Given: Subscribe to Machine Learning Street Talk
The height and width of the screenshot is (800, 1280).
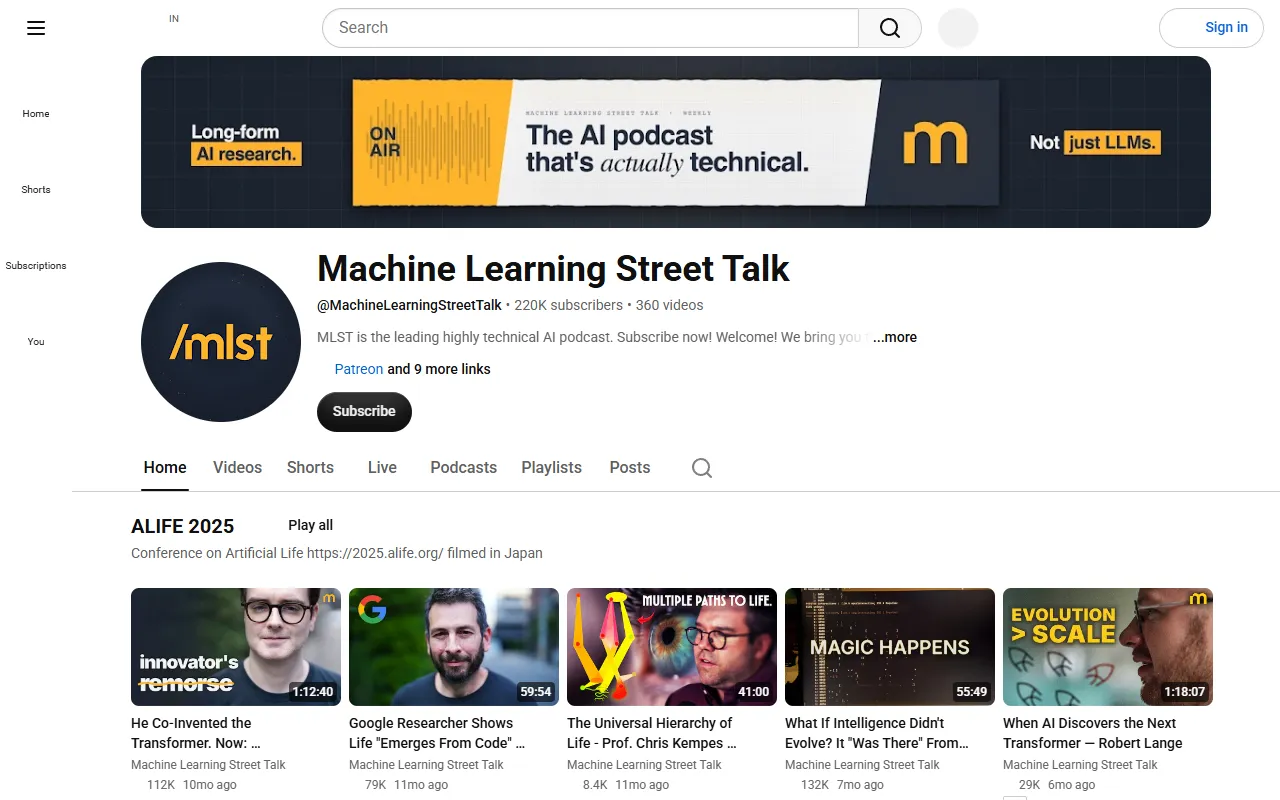Looking at the screenshot, I should pos(364,412).
